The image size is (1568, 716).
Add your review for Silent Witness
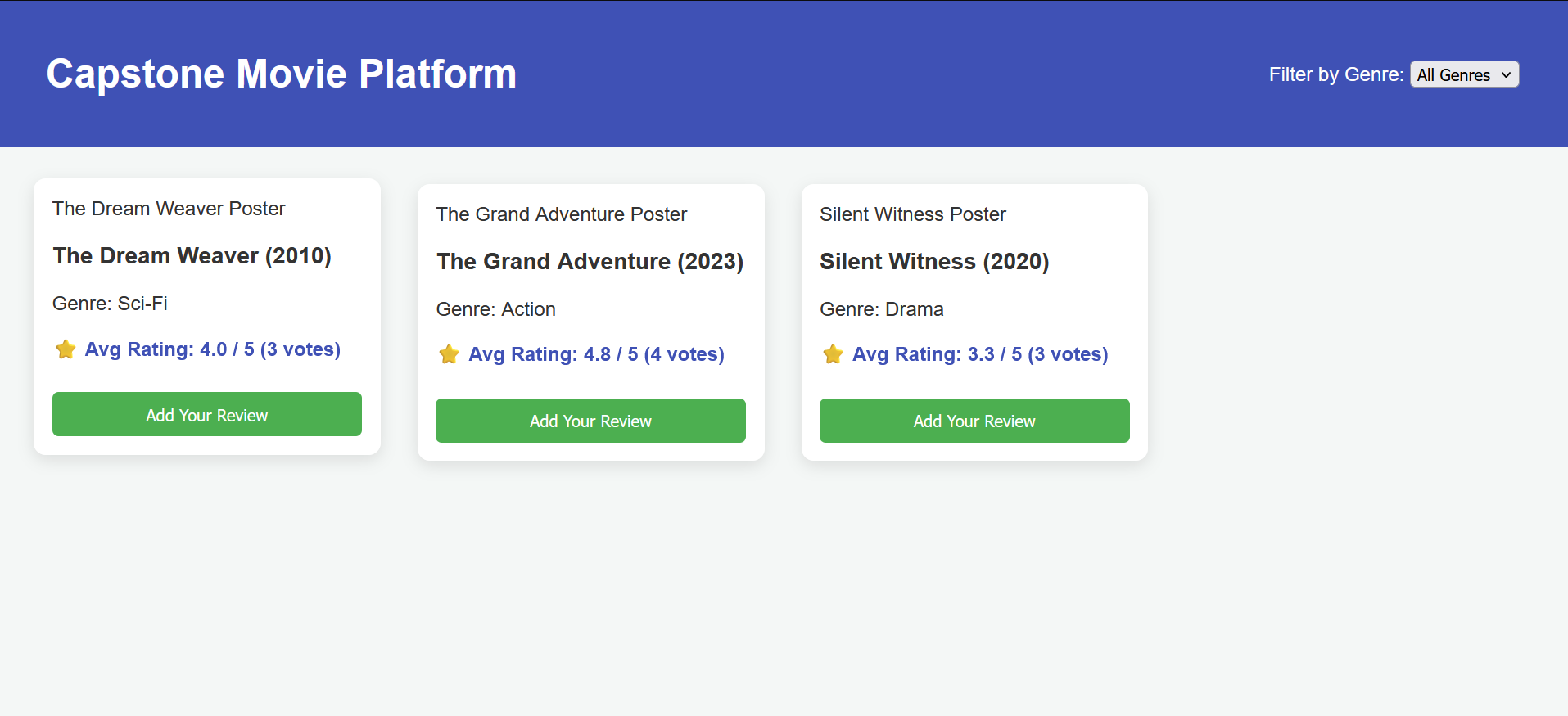click(974, 421)
